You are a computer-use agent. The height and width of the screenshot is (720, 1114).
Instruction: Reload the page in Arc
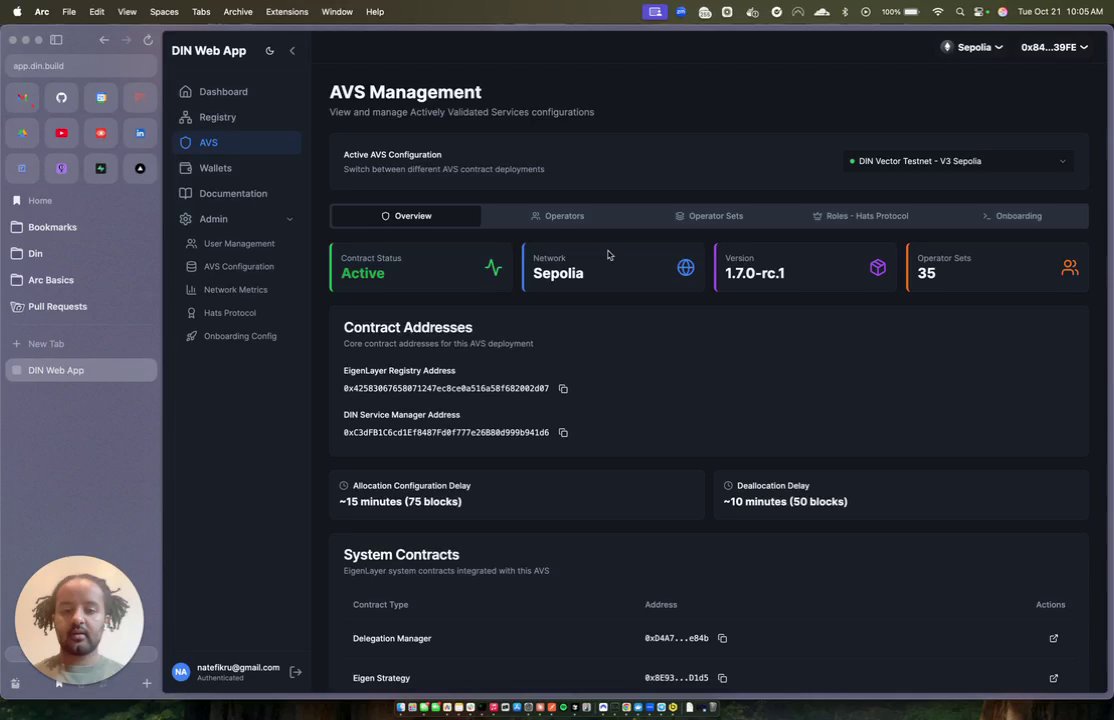(148, 40)
